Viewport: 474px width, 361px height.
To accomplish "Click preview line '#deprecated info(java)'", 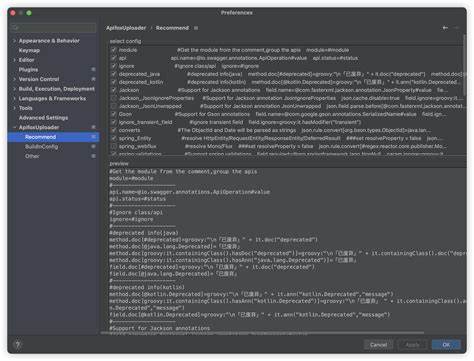I will (x=144, y=233).
